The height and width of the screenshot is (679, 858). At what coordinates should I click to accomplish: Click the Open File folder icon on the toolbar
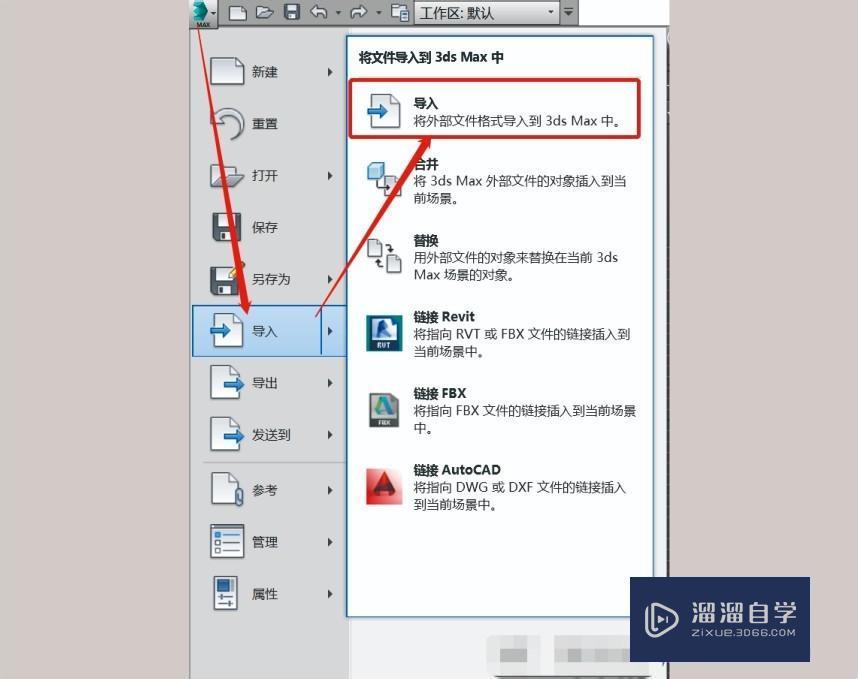click(x=264, y=12)
